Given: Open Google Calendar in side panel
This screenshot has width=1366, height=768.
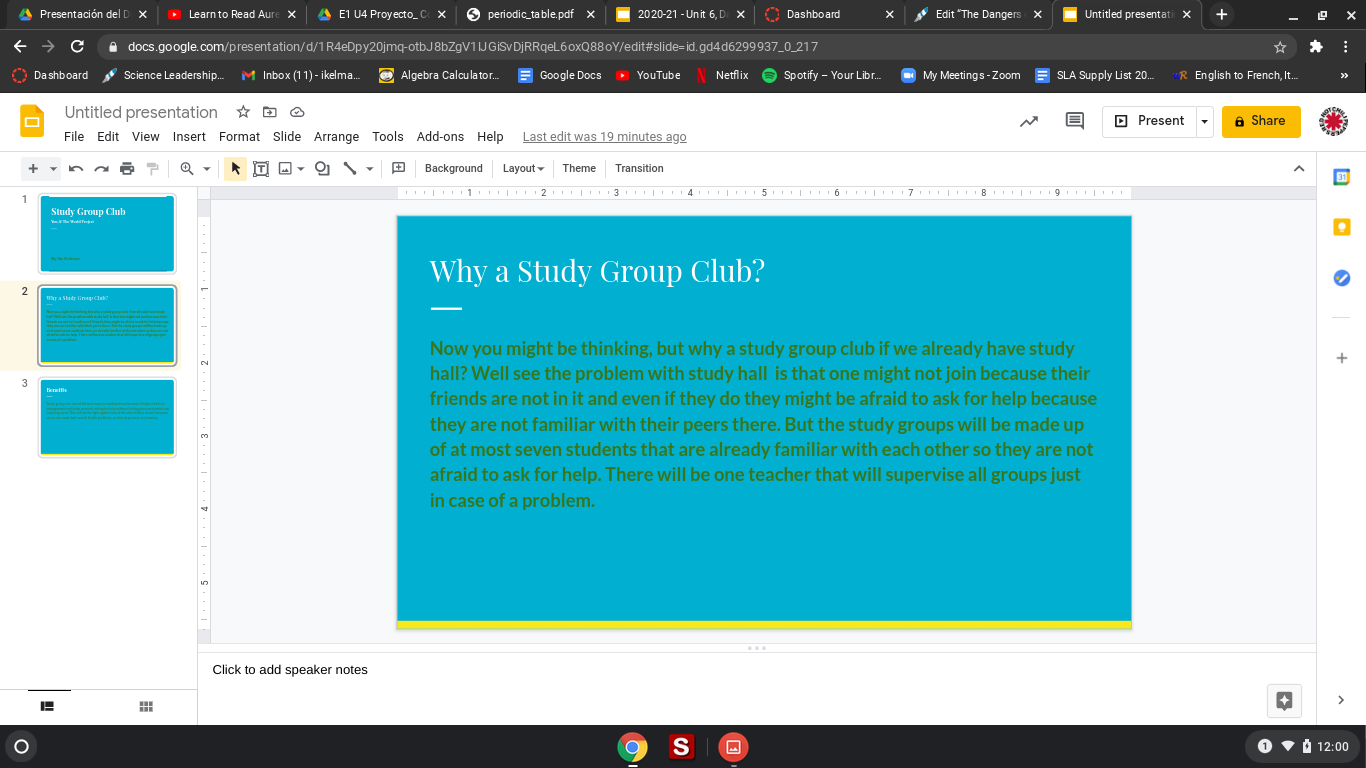Looking at the screenshot, I should (x=1342, y=177).
